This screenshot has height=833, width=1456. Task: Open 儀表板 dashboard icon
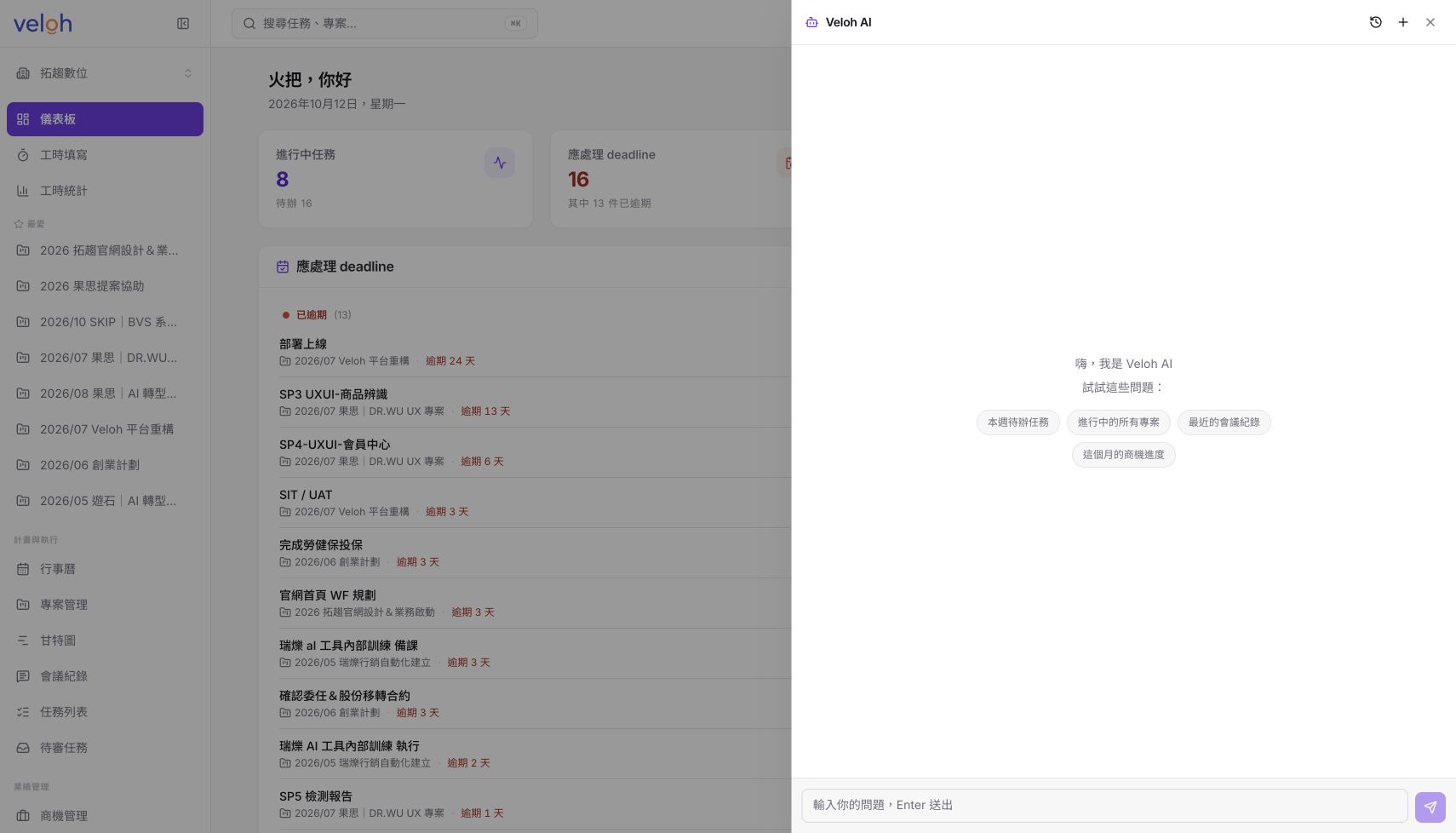[x=23, y=119]
